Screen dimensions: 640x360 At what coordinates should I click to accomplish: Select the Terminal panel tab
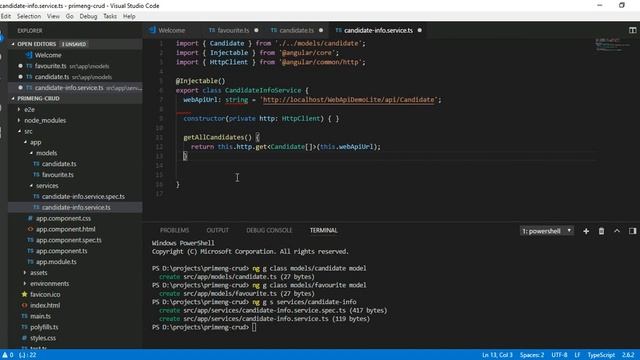point(324,231)
